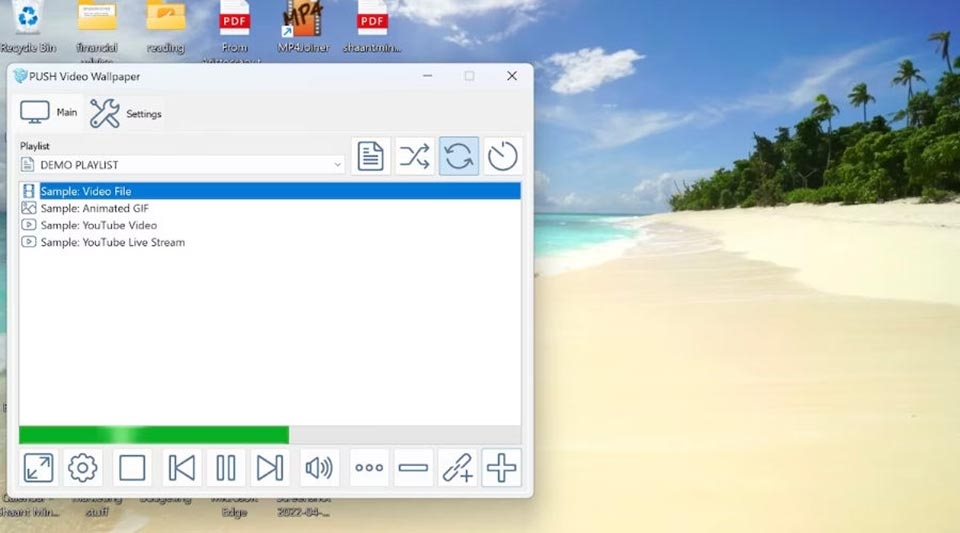Select Sample: Video File item
Image resolution: width=960 pixels, height=533 pixels.
click(x=270, y=191)
